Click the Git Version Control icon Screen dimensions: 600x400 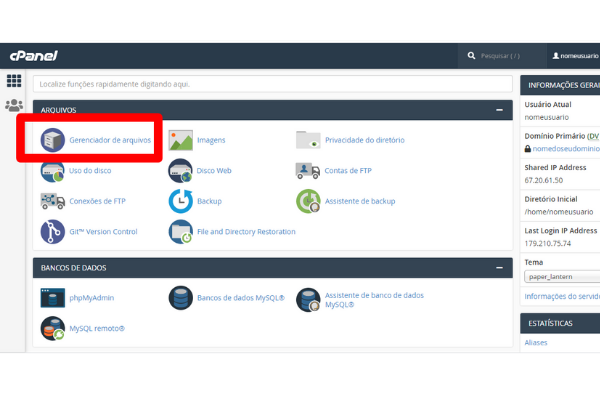(x=53, y=232)
